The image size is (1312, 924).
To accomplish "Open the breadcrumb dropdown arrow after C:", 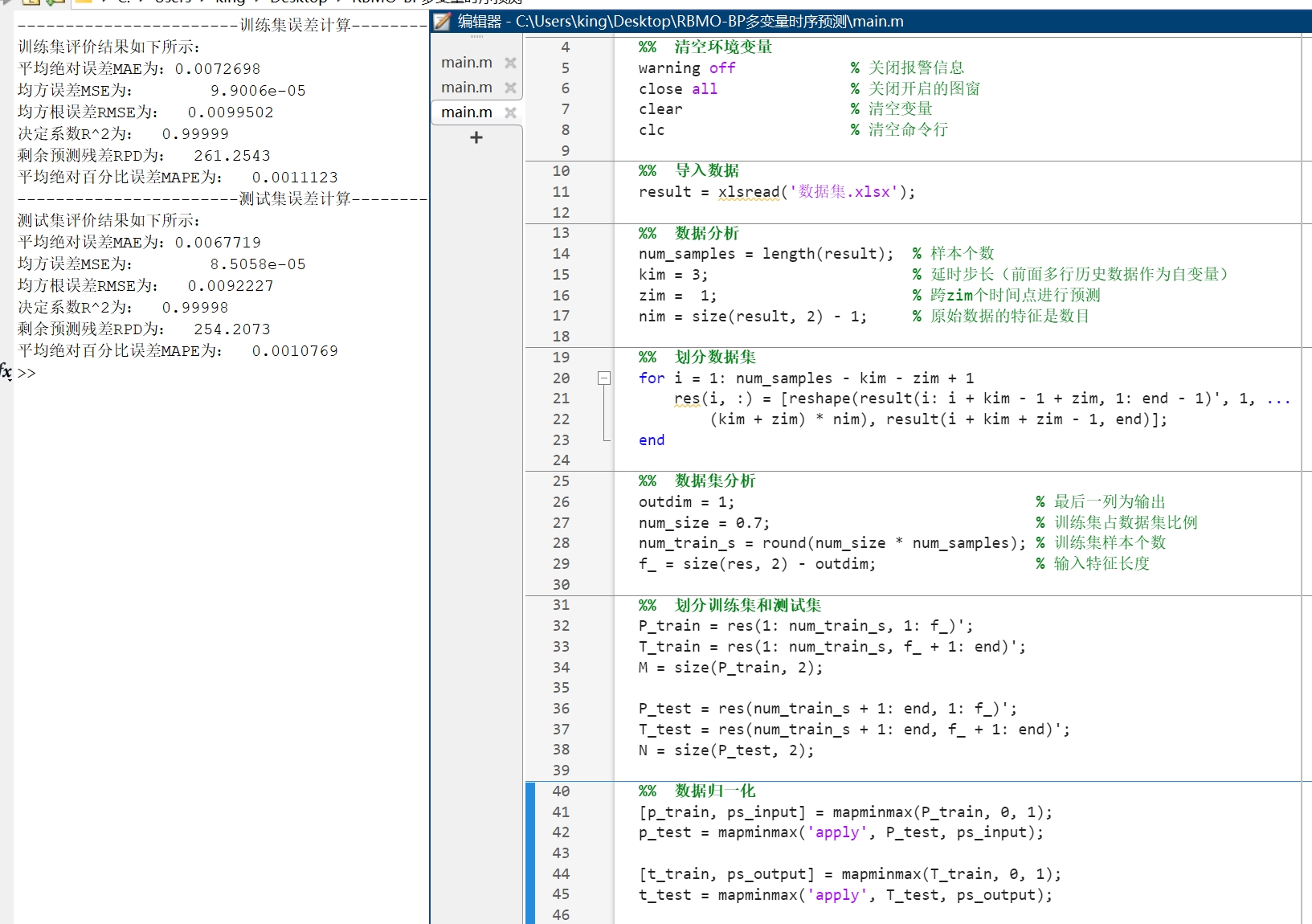I will [143, 3].
